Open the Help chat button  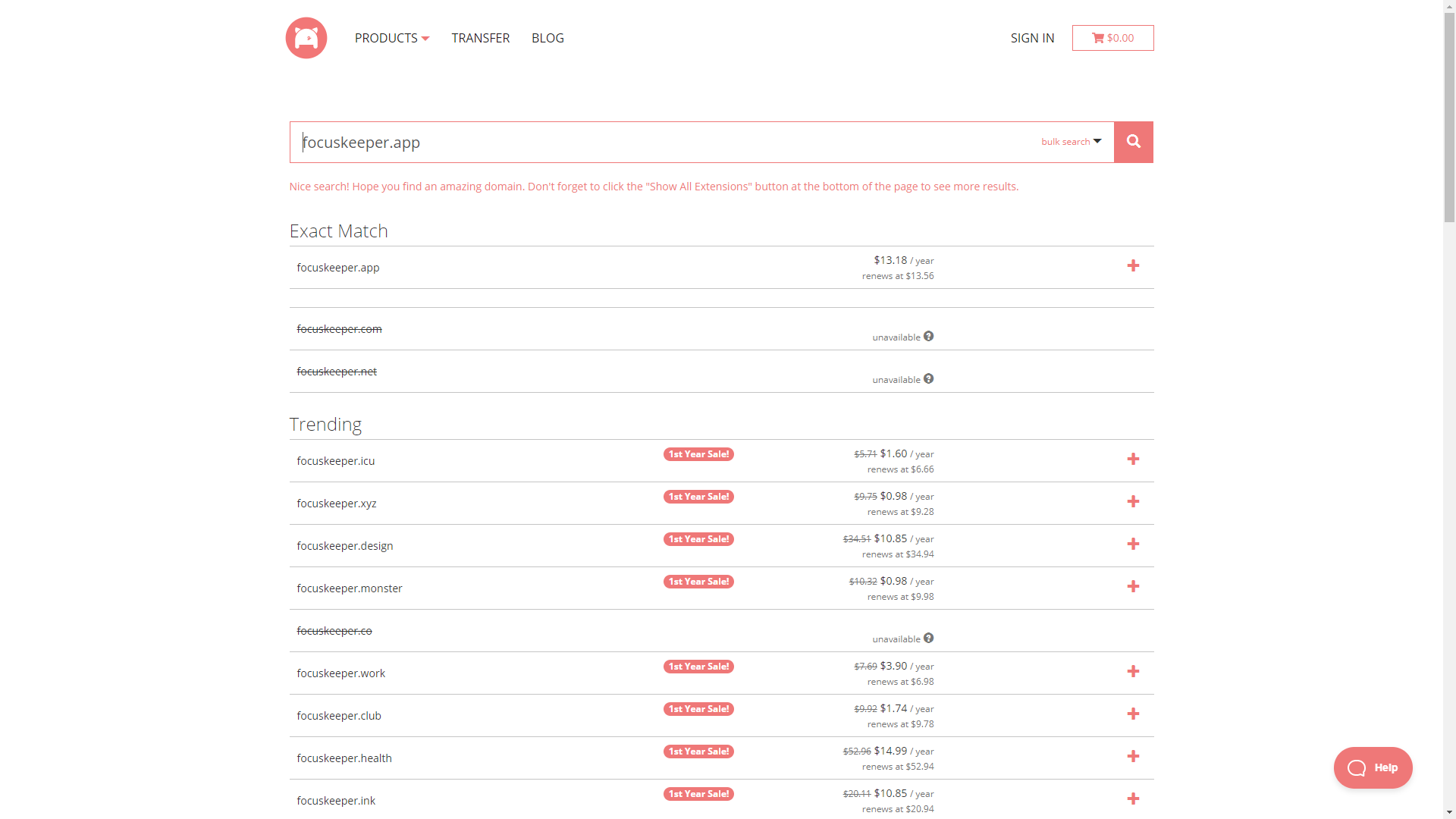coord(1373,767)
